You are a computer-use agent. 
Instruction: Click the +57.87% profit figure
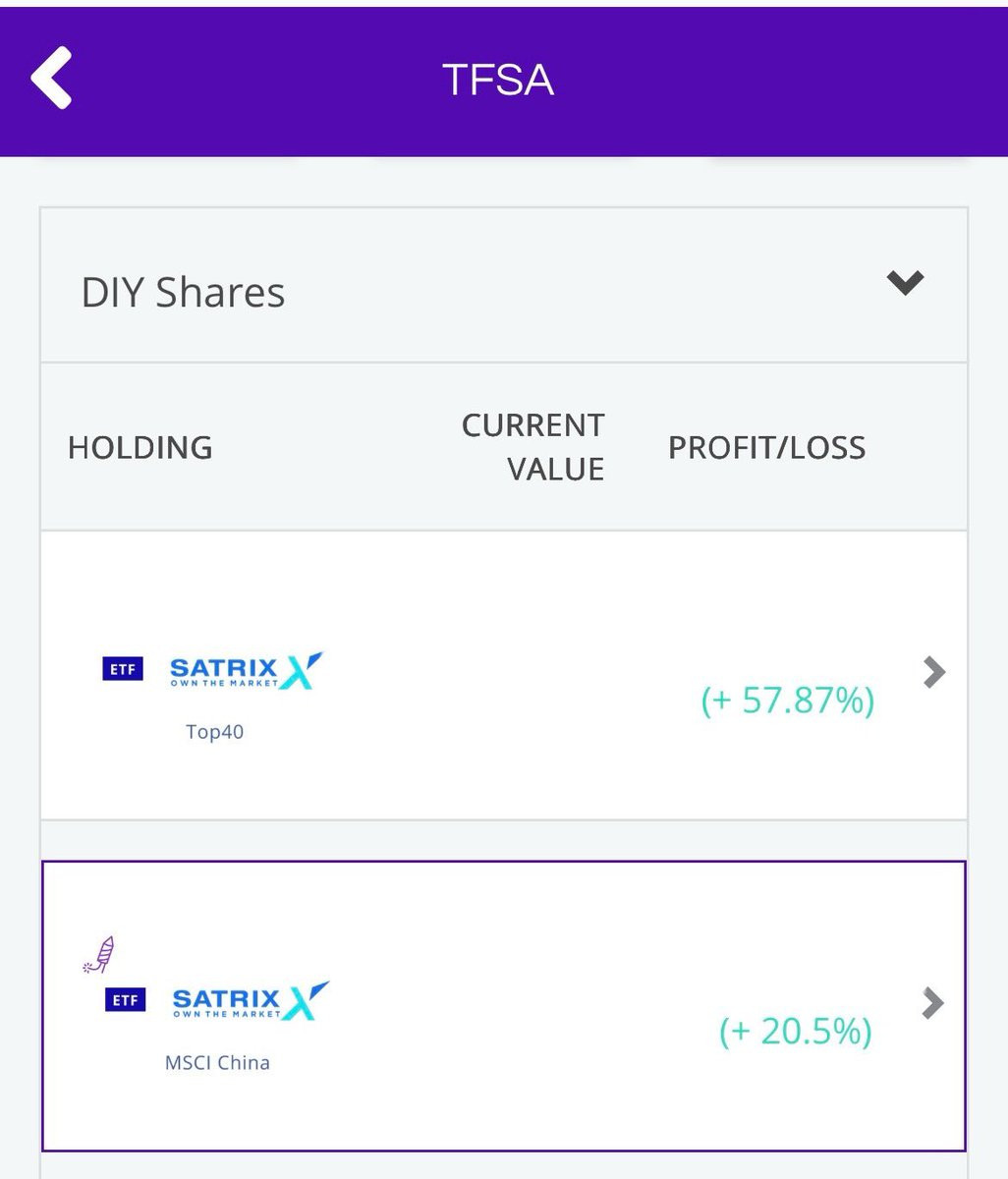click(787, 701)
